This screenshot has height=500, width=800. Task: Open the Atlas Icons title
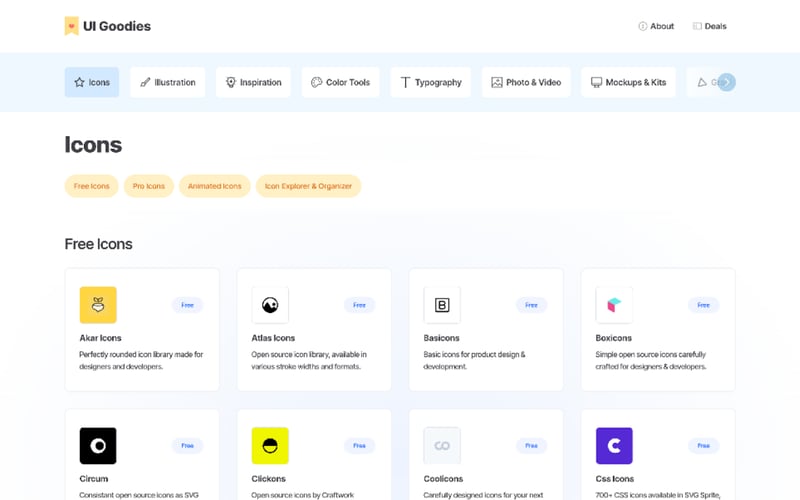pos(273,338)
